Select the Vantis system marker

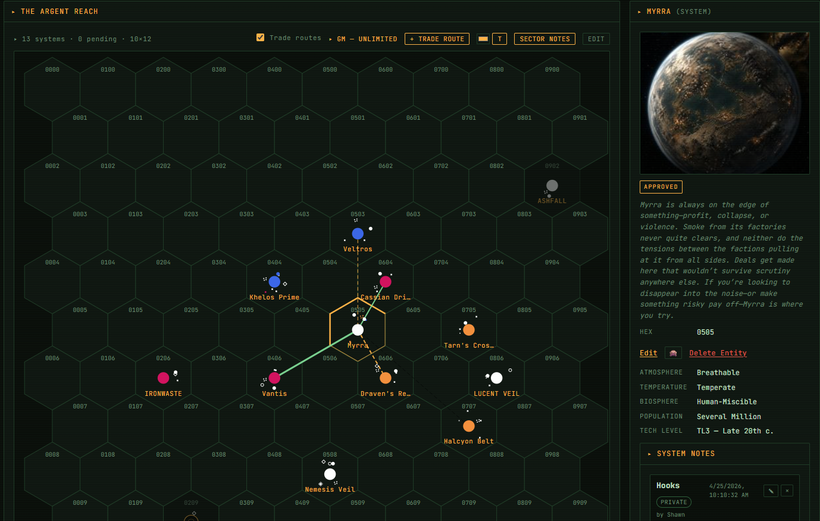pos(275,378)
